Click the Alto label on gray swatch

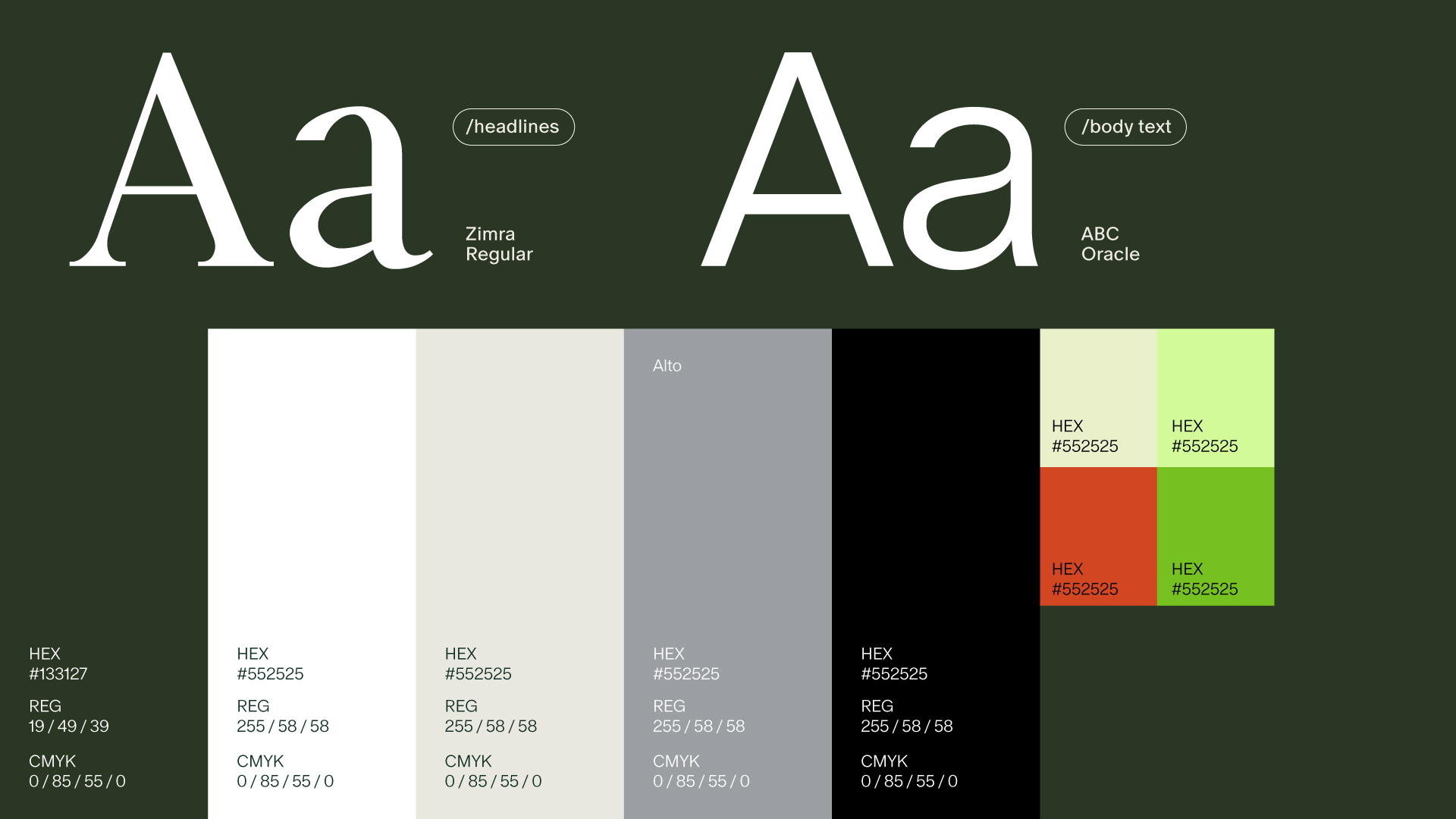[667, 366]
